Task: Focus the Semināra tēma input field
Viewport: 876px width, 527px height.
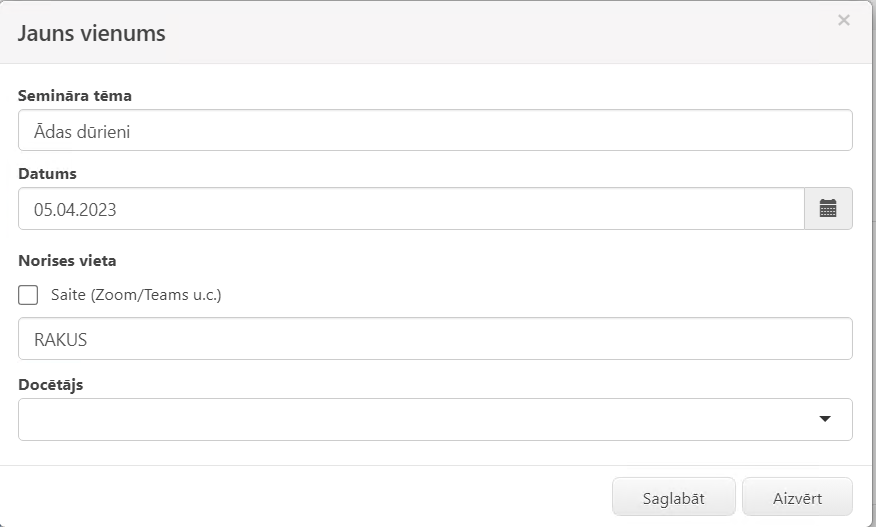Action: coord(435,130)
